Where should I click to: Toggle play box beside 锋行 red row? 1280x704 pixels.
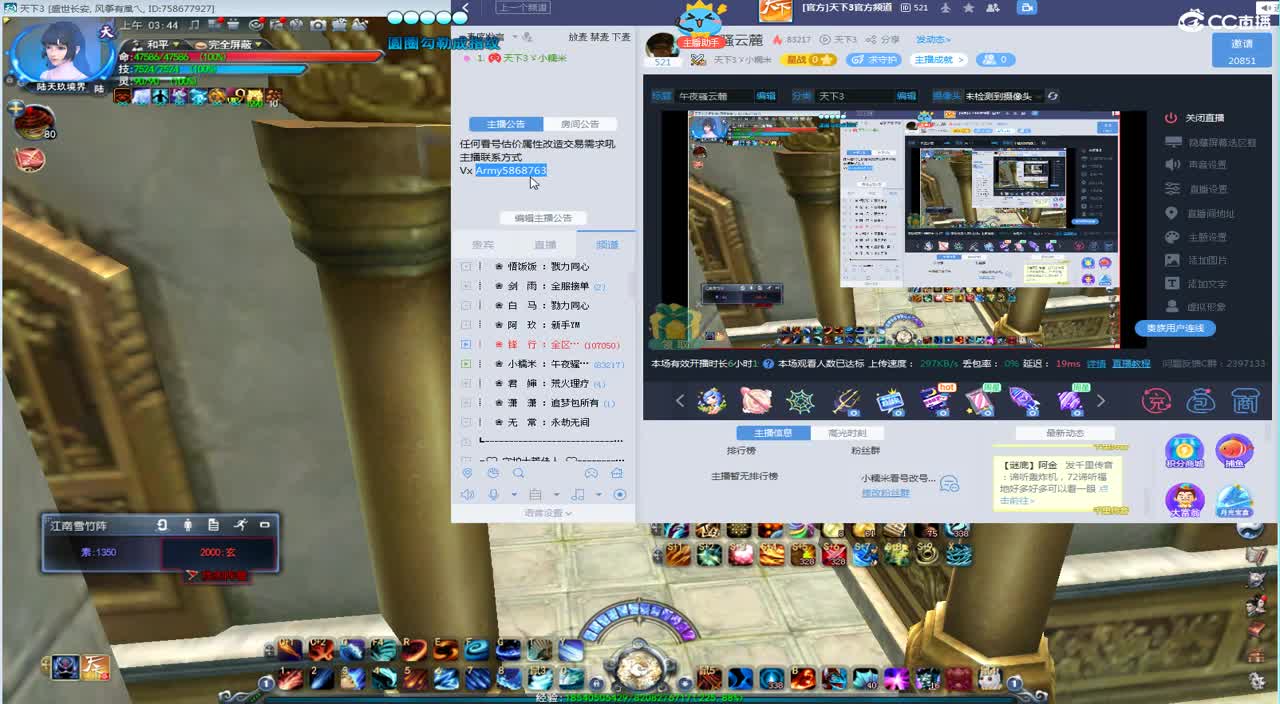(466, 345)
